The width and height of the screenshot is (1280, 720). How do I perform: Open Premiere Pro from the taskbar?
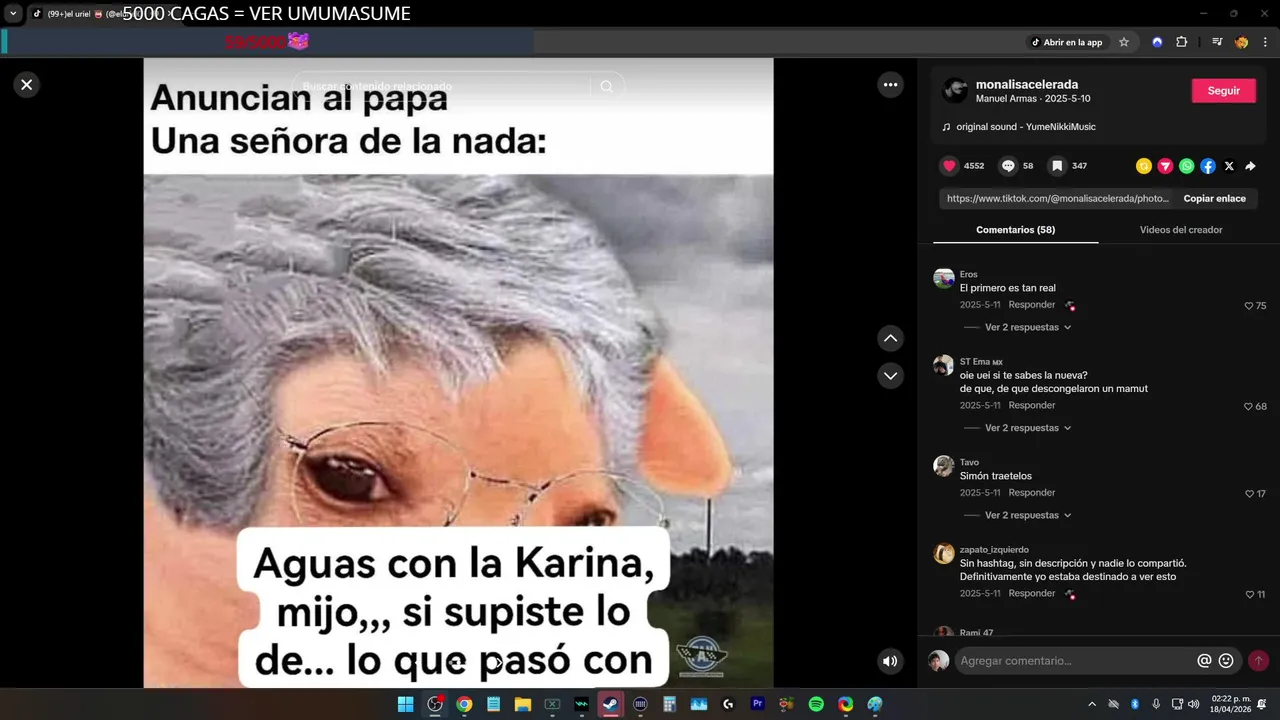pyautogui.click(x=757, y=704)
